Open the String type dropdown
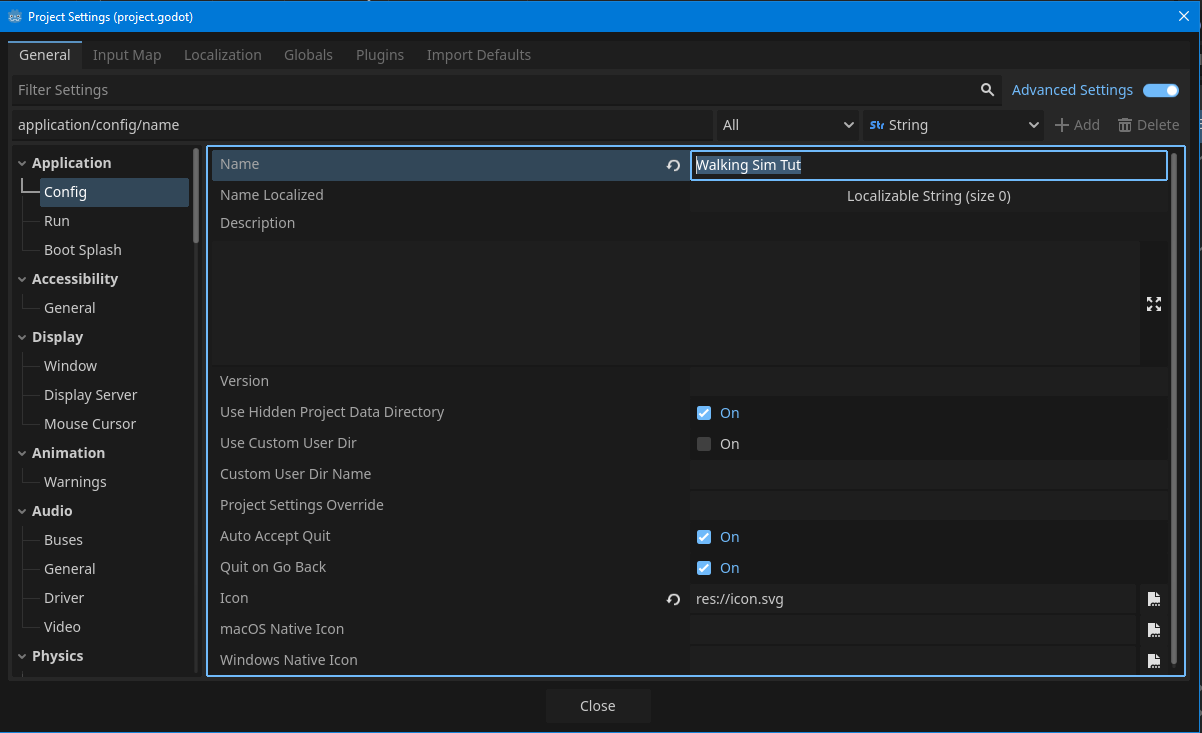 [953, 125]
